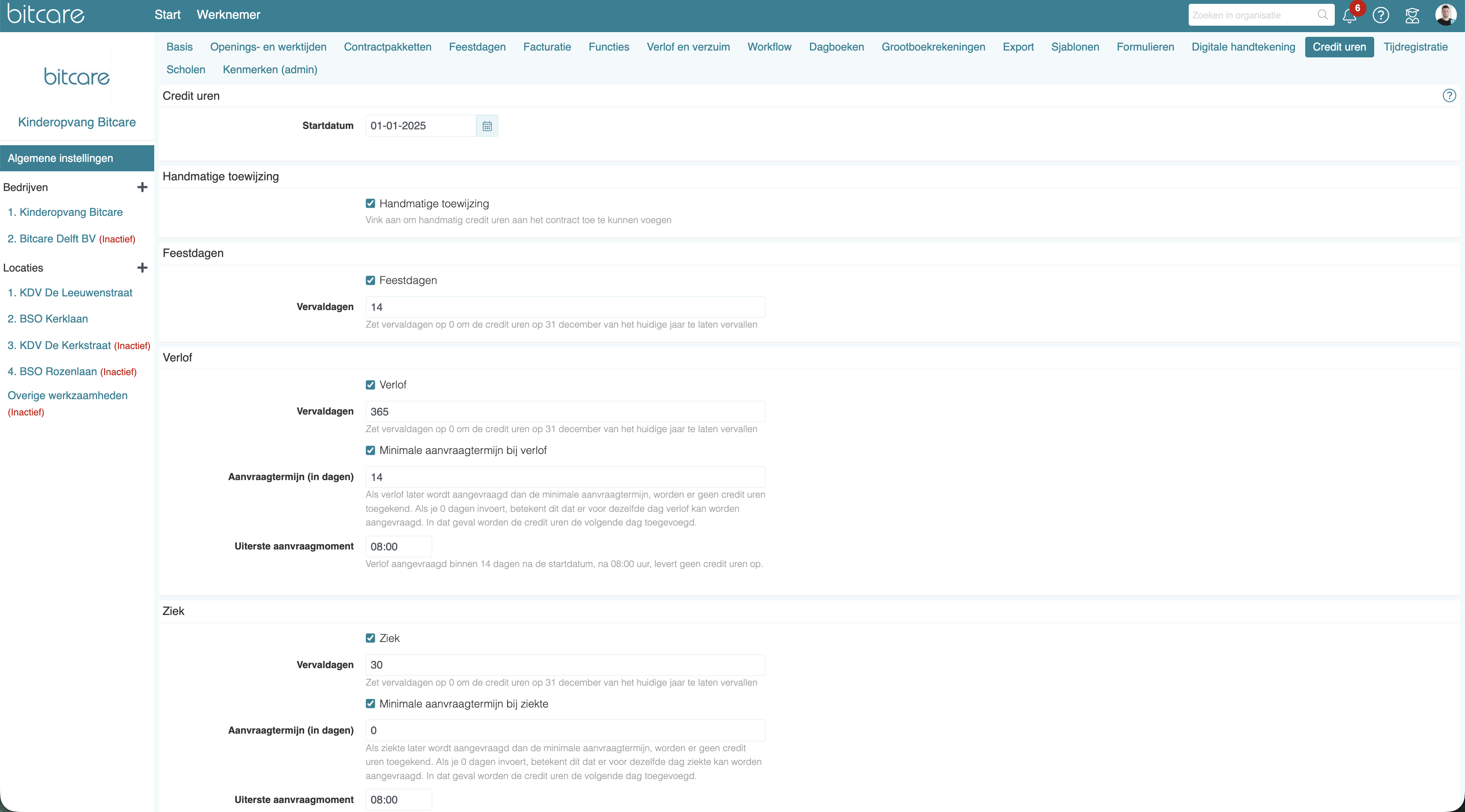Open the Werknemer top menu
The height and width of the screenshot is (812, 1465).
pos(228,15)
